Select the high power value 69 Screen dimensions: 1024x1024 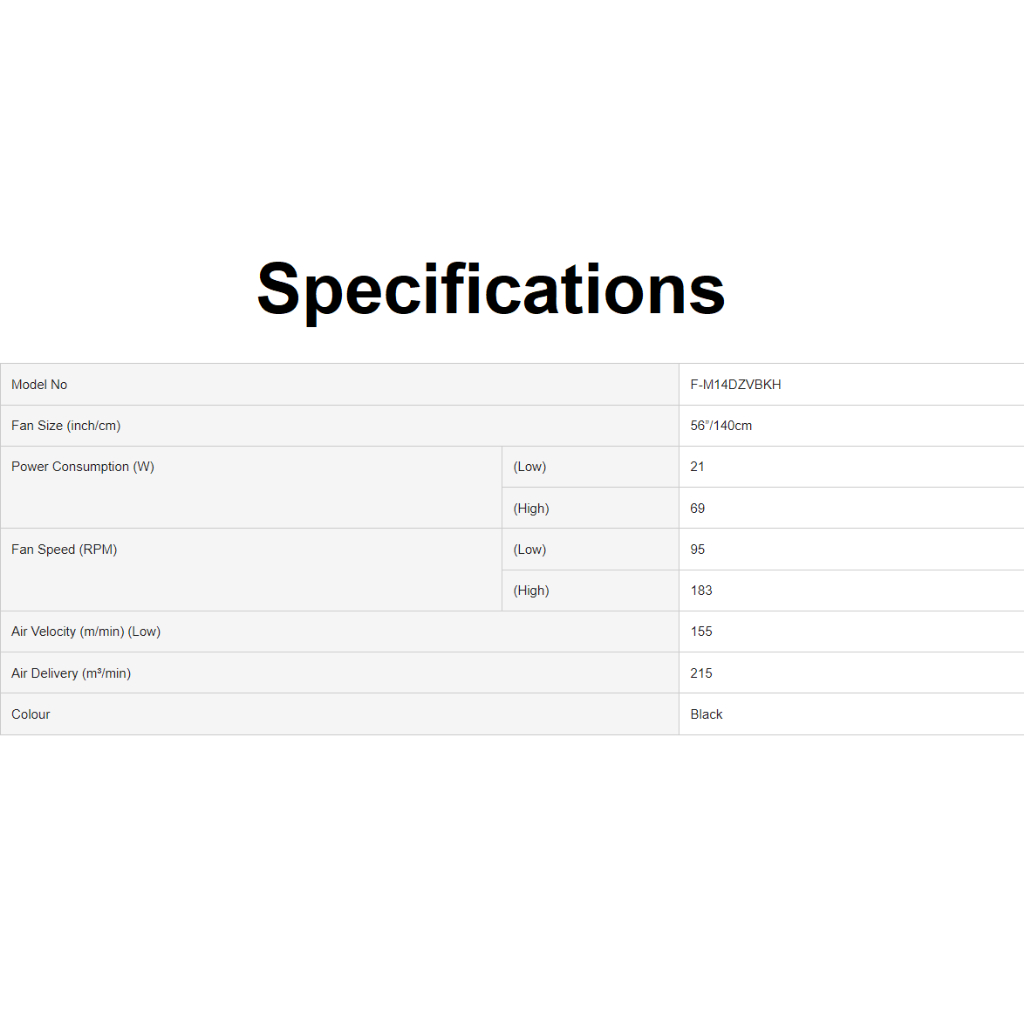[698, 509]
